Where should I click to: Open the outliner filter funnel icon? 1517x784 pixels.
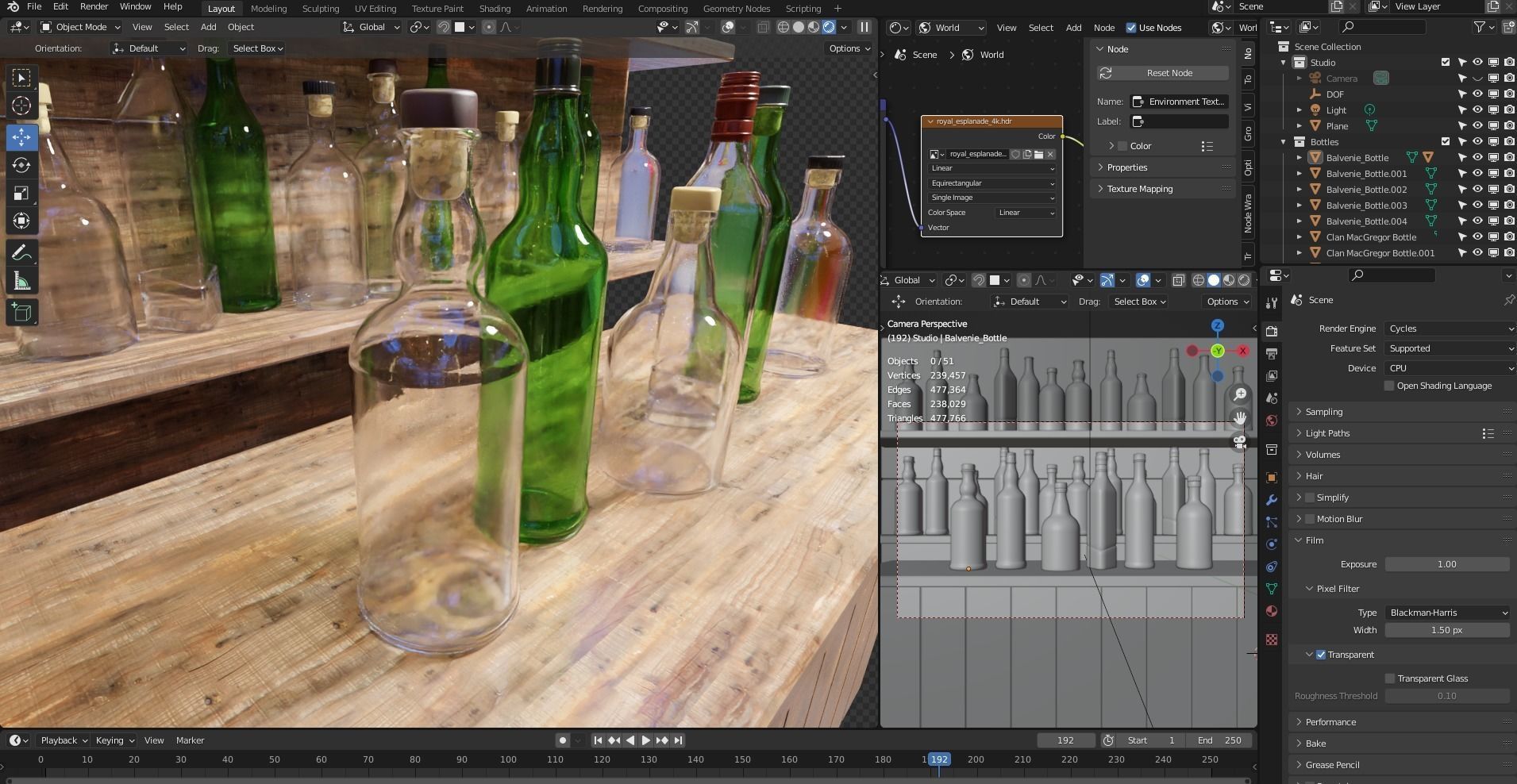coord(1480,27)
